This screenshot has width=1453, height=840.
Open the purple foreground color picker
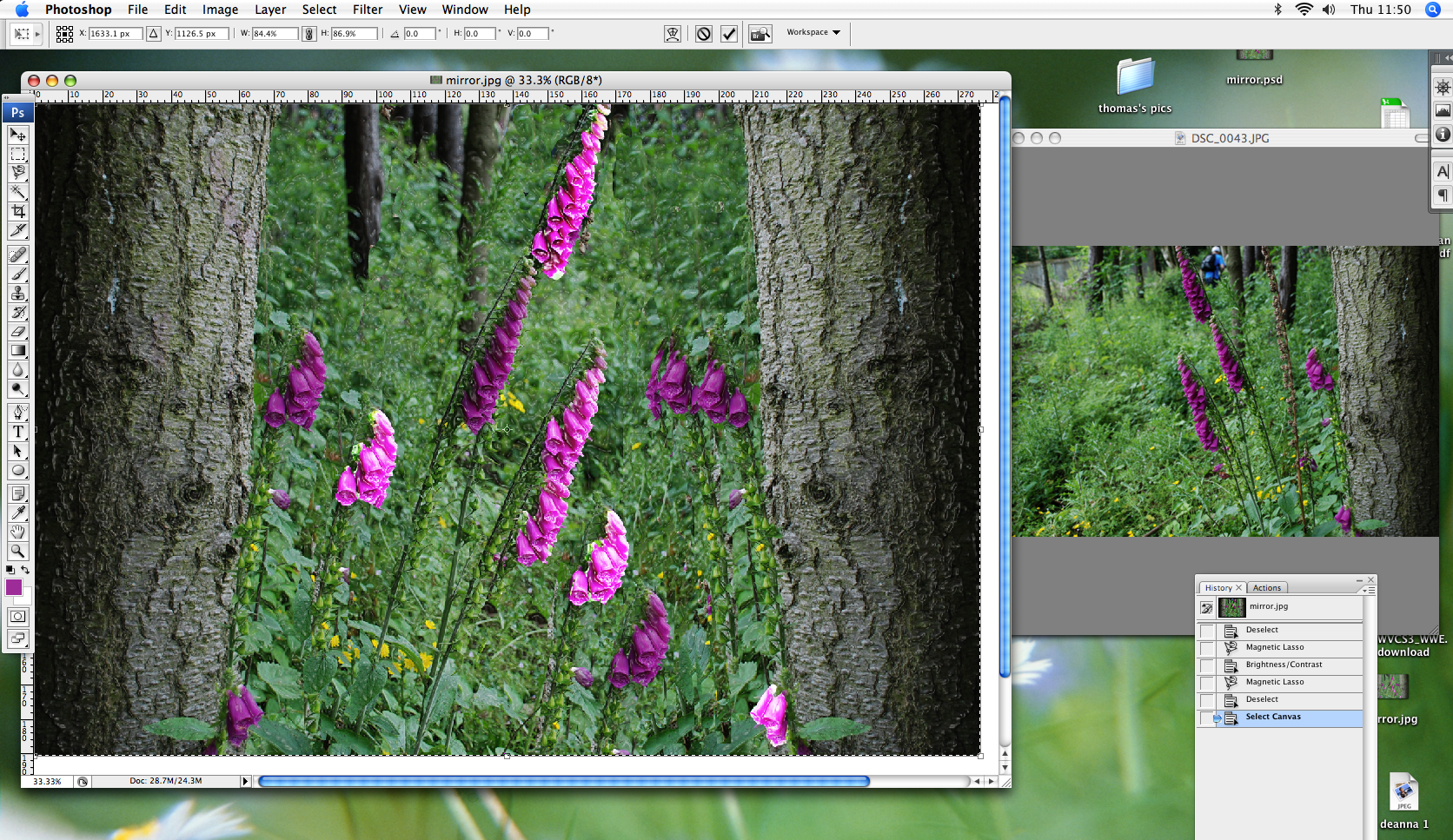(13, 587)
